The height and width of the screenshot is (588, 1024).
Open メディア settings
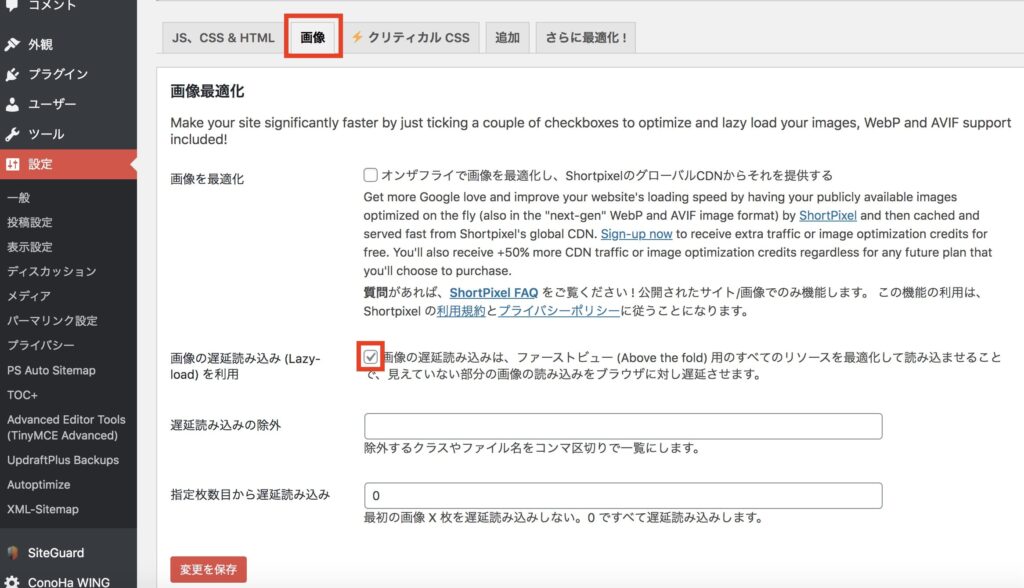tap(29, 296)
